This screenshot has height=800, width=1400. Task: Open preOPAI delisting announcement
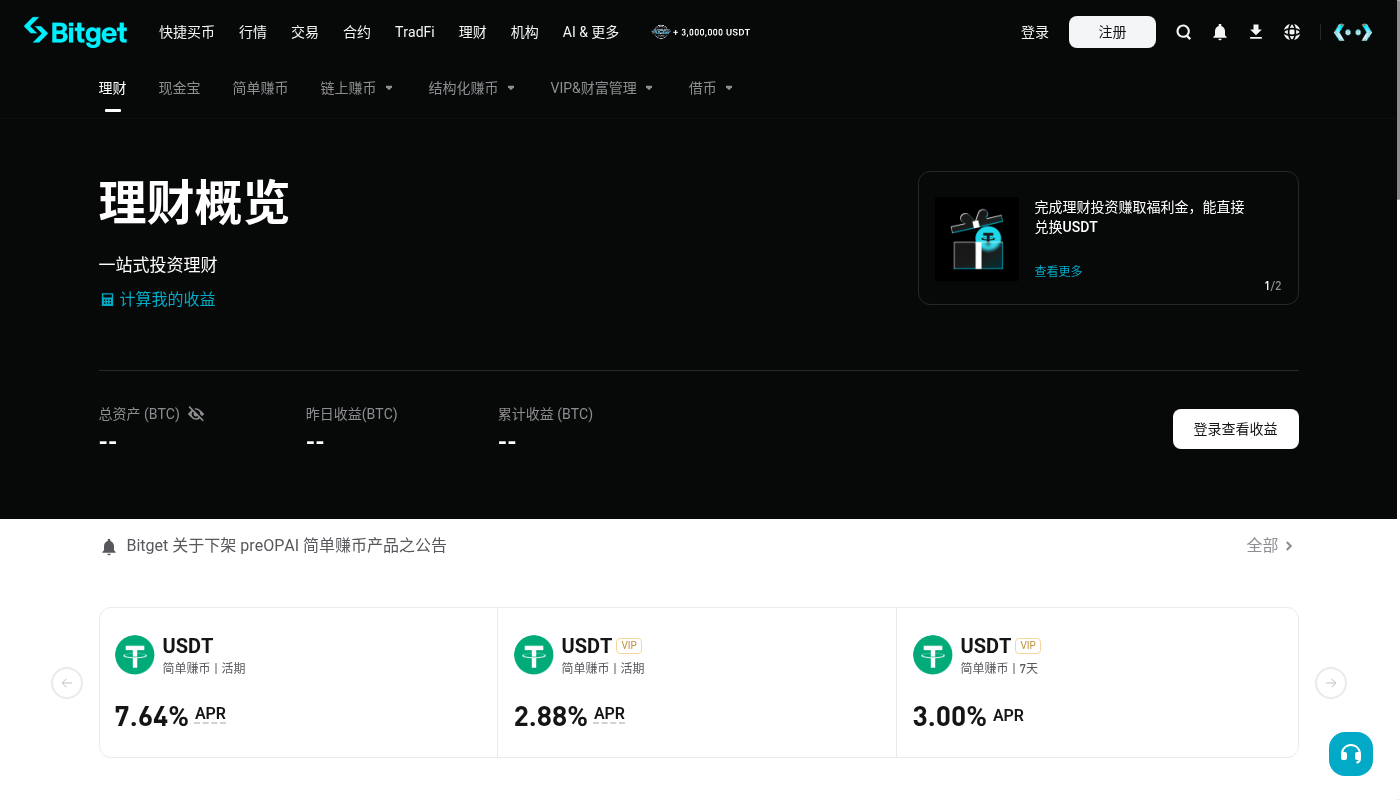pos(287,545)
